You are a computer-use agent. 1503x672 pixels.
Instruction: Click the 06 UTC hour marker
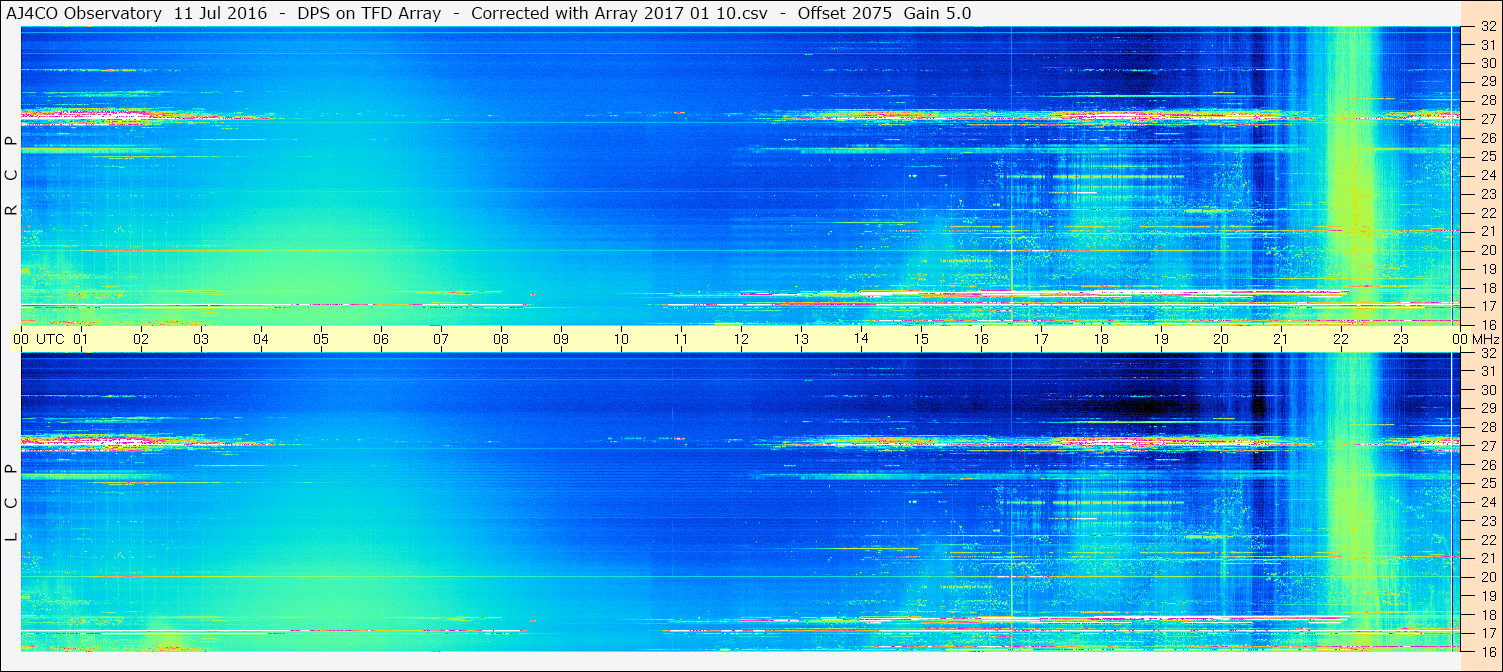point(381,339)
